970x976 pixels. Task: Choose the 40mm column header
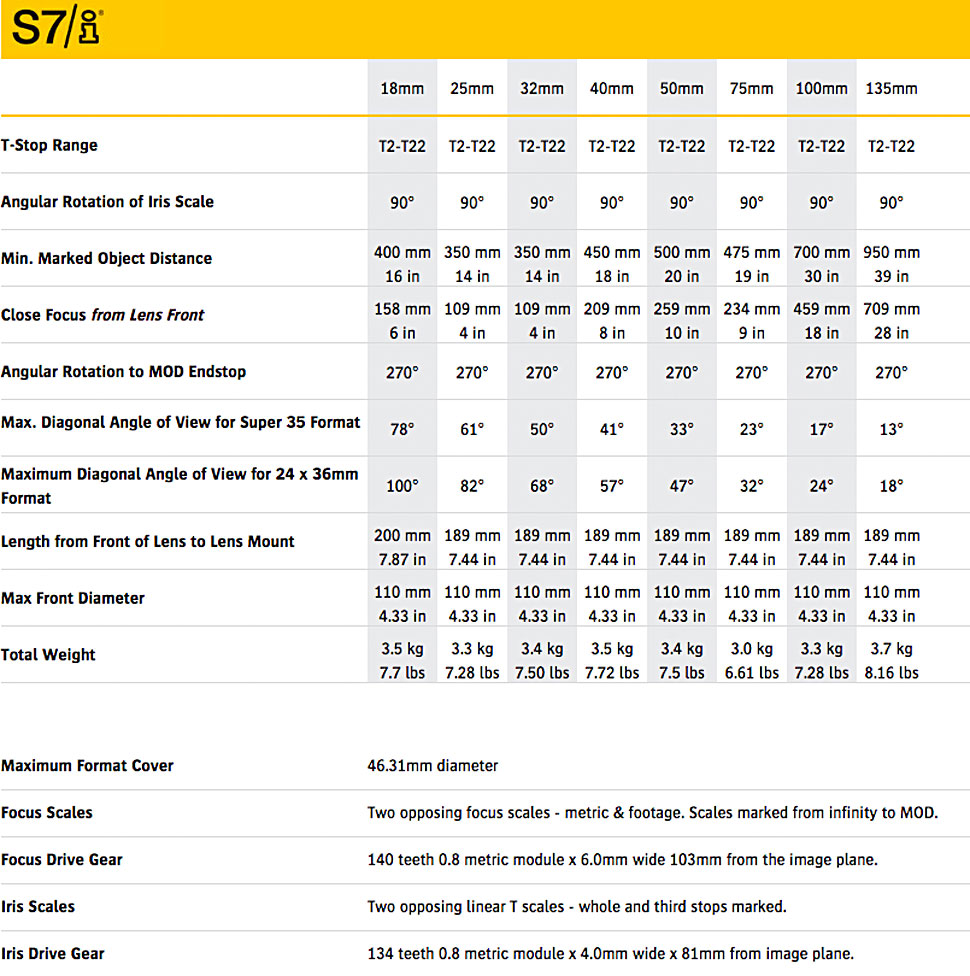[x=611, y=88]
